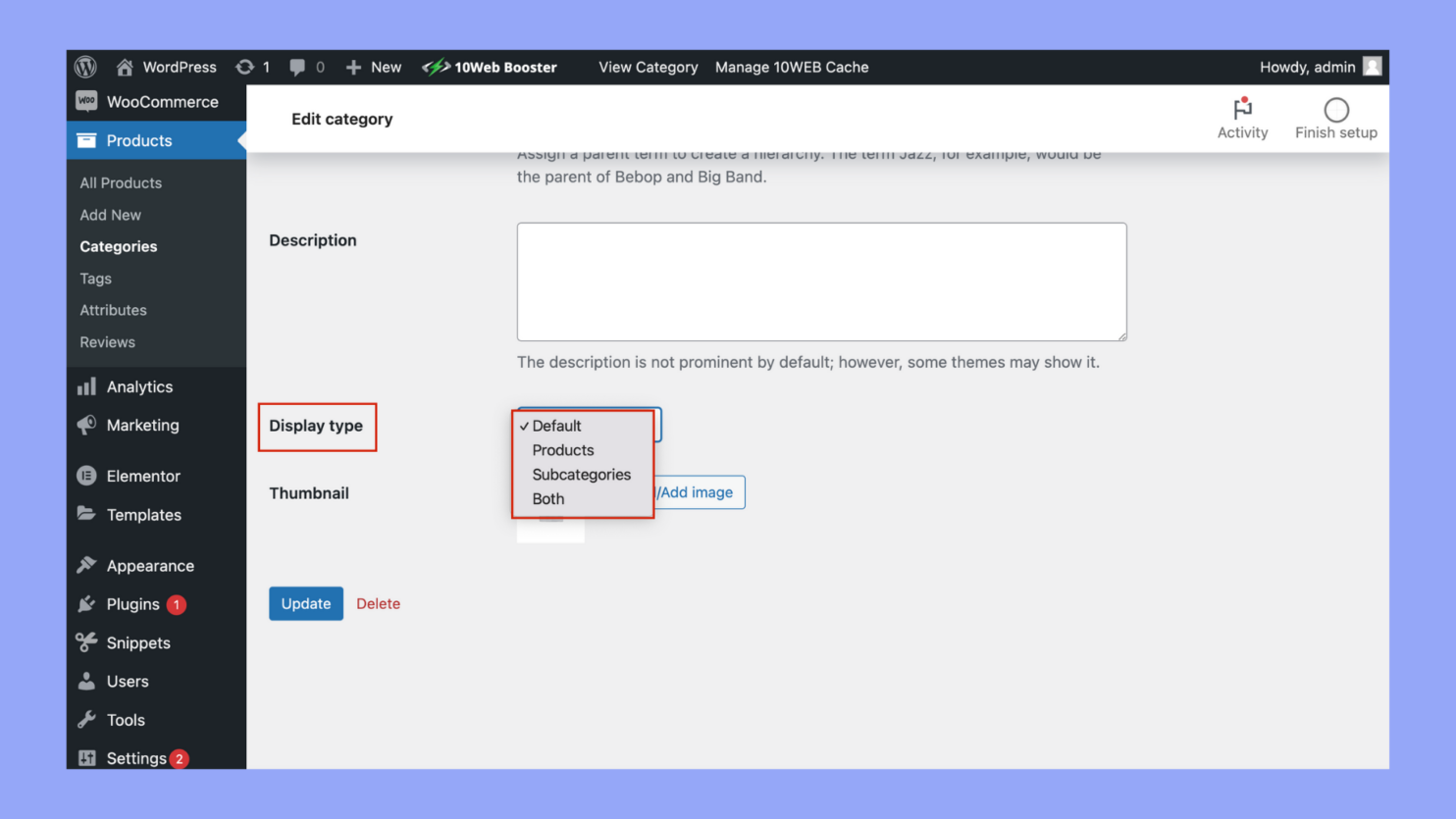Viewport: 1456px width, 819px height.
Task: Pick Both from the Display type list
Action: 547,498
